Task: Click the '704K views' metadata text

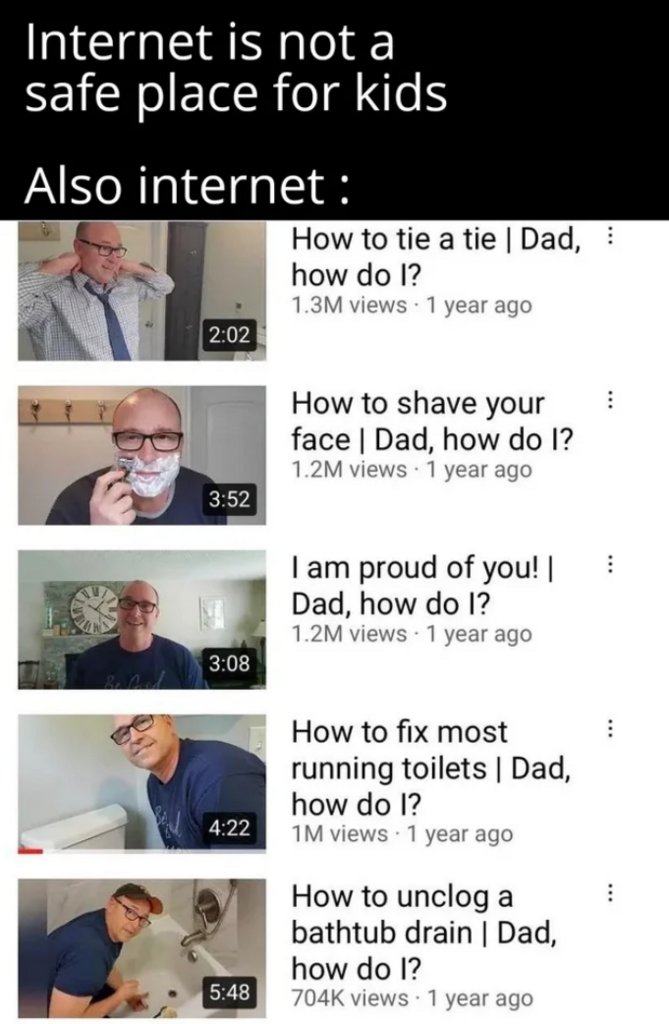Action: click(350, 998)
